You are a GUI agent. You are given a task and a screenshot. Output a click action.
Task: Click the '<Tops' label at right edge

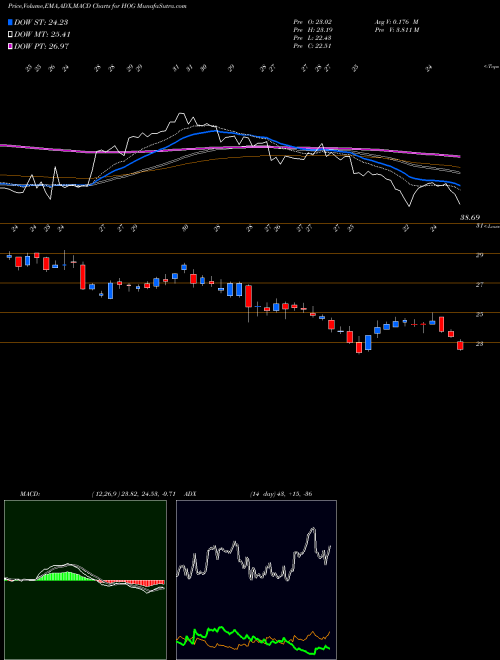point(491,67)
